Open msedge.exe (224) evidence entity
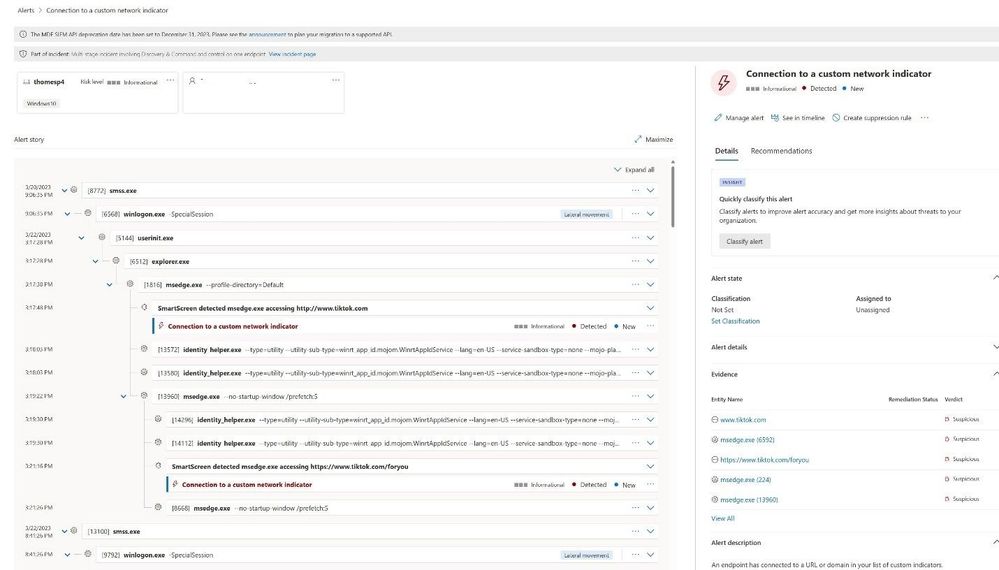 [x=745, y=480]
